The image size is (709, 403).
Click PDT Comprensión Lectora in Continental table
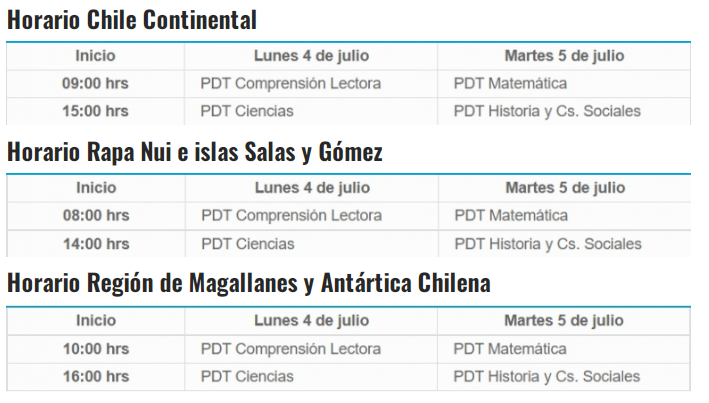[291, 84]
